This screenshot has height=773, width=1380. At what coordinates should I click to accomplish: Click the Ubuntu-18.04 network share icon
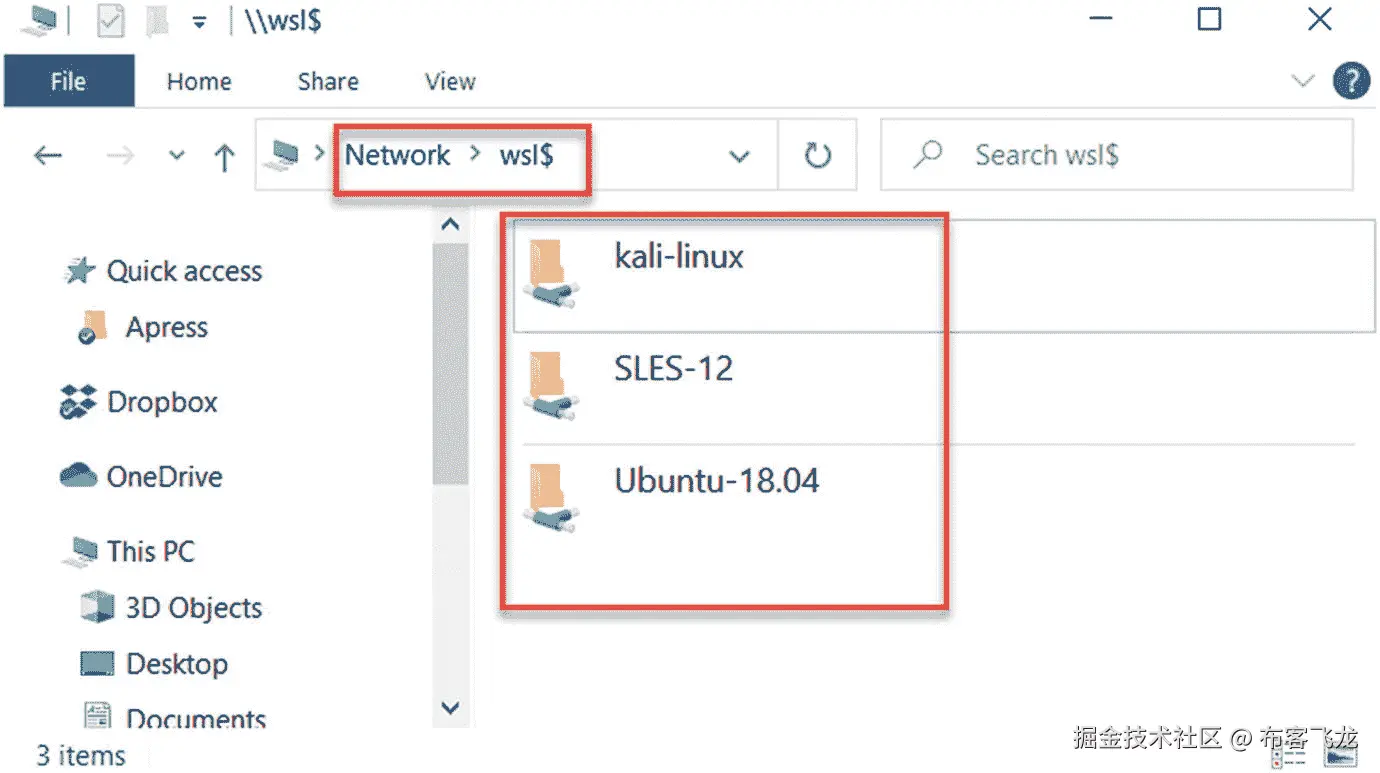[551, 497]
